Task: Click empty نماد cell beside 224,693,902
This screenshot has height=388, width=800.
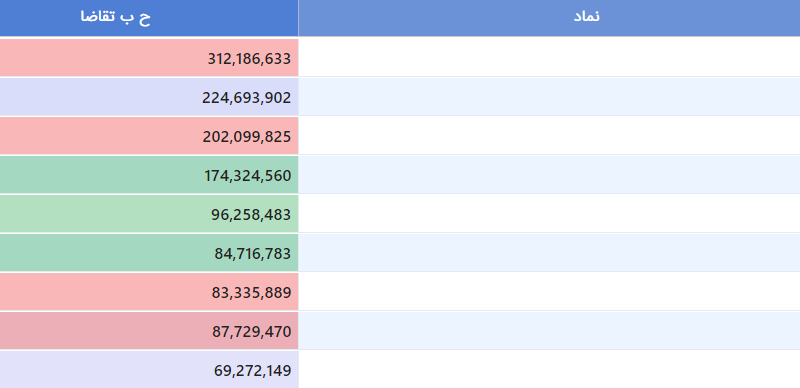Action: tap(549, 97)
